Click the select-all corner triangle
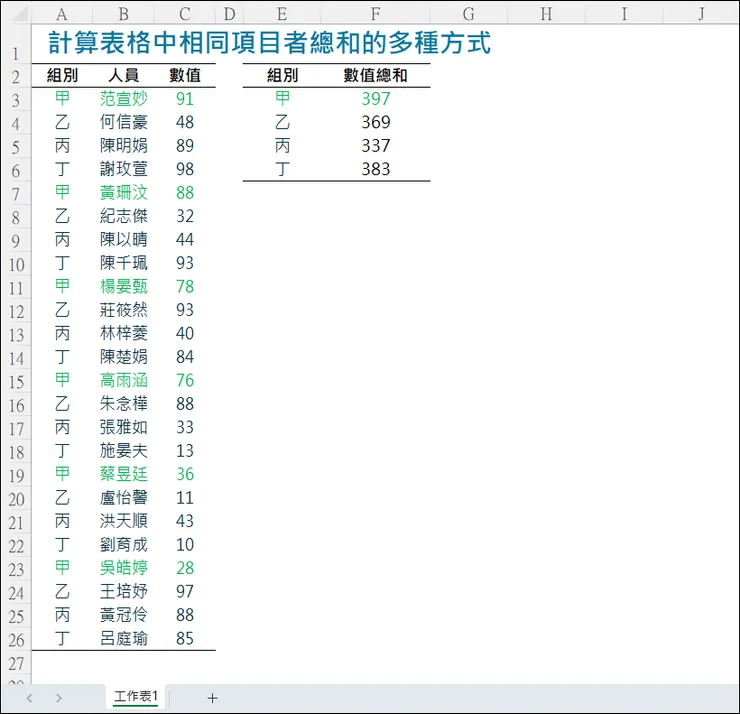Image resolution: width=740 pixels, height=714 pixels. (x=19, y=15)
